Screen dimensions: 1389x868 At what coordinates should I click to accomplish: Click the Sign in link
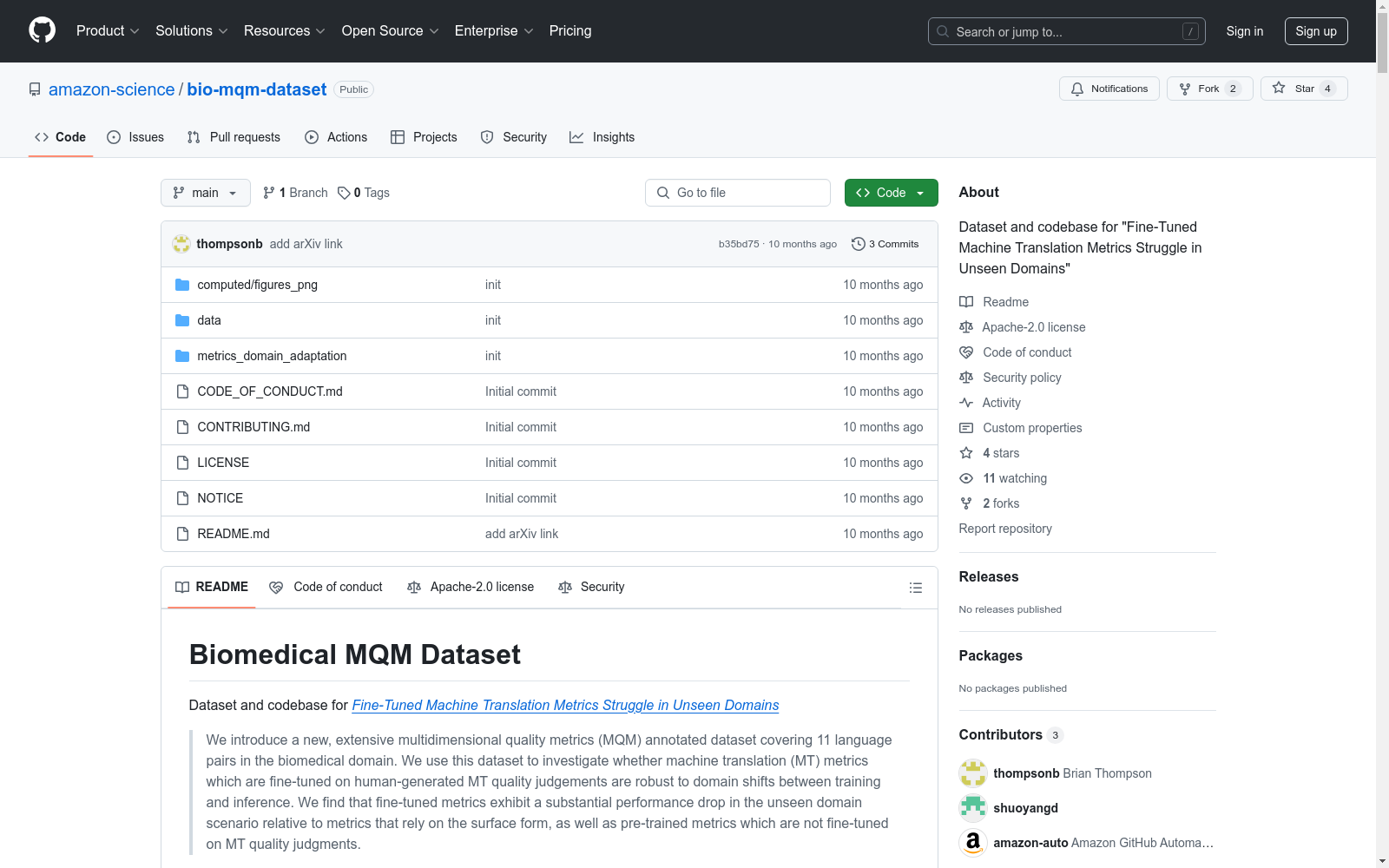(1245, 31)
